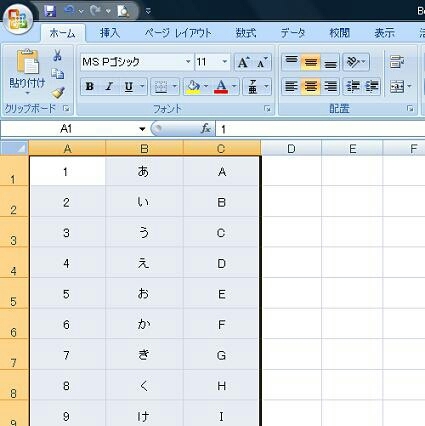Click the Copy icon in clipboard group
This screenshot has width=425, height=426.
[x=57, y=74]
